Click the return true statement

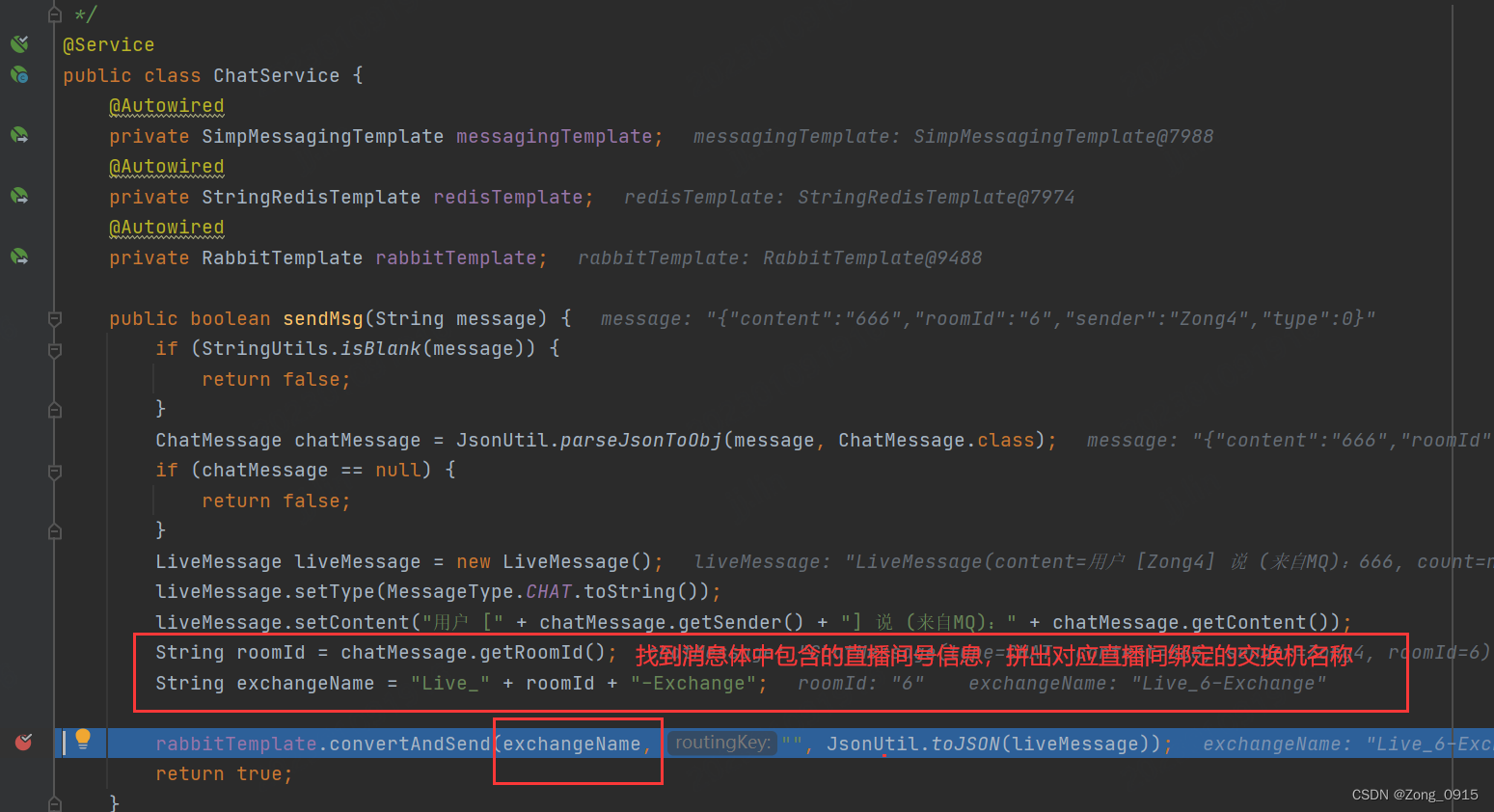pos(224,773)
